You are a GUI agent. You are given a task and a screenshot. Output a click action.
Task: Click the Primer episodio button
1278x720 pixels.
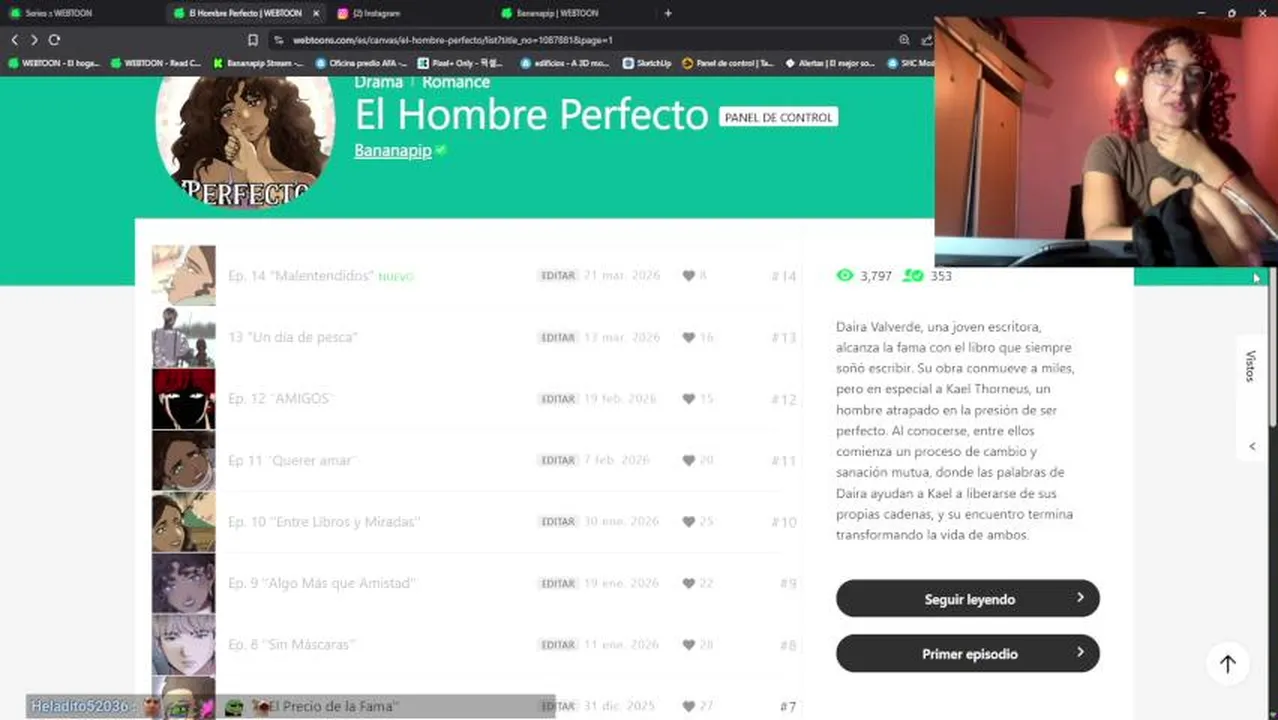(x=968, y=654)
